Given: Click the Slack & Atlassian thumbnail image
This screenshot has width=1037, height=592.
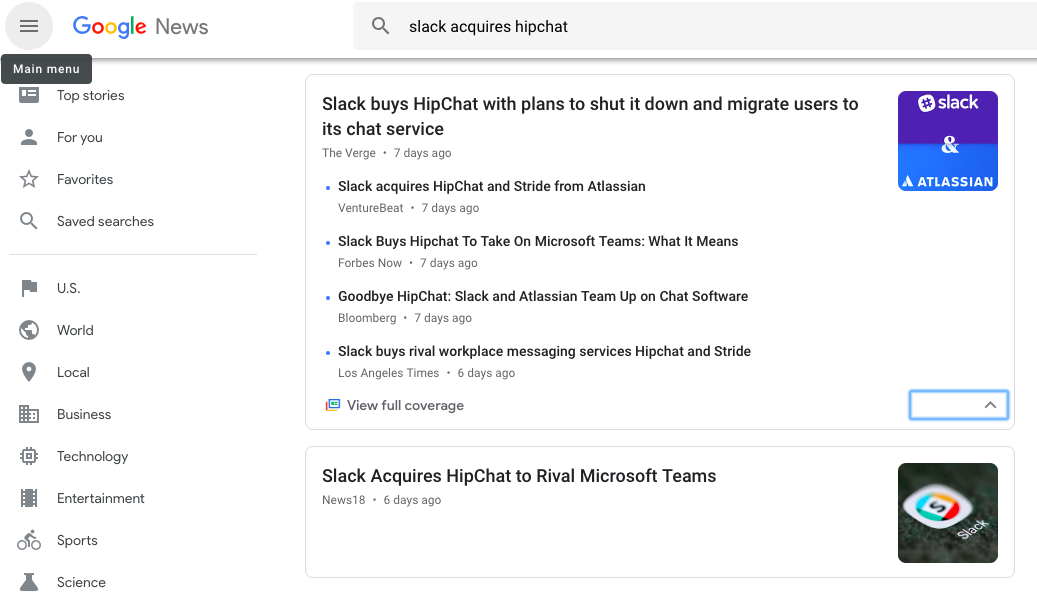Looking at the screenshot, I should click(x=947, y=141).
